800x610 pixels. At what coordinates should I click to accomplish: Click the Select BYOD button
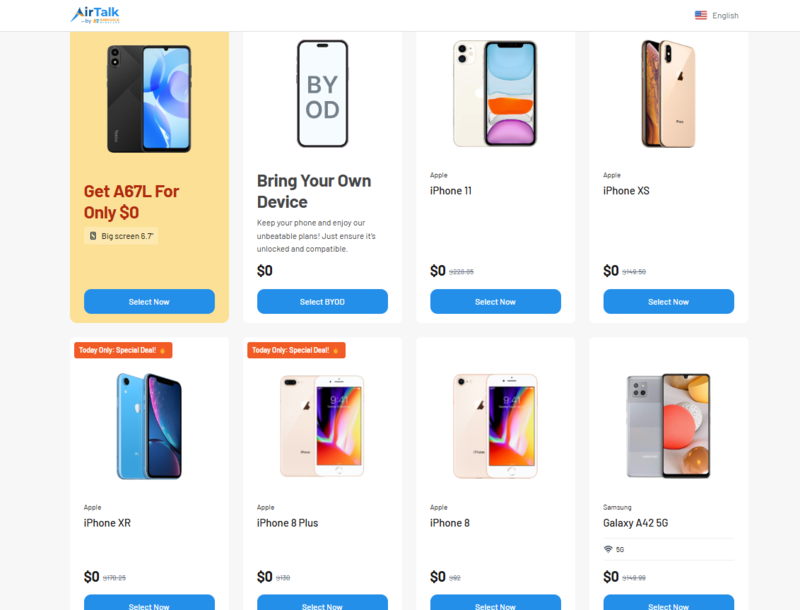click(322, 301)
